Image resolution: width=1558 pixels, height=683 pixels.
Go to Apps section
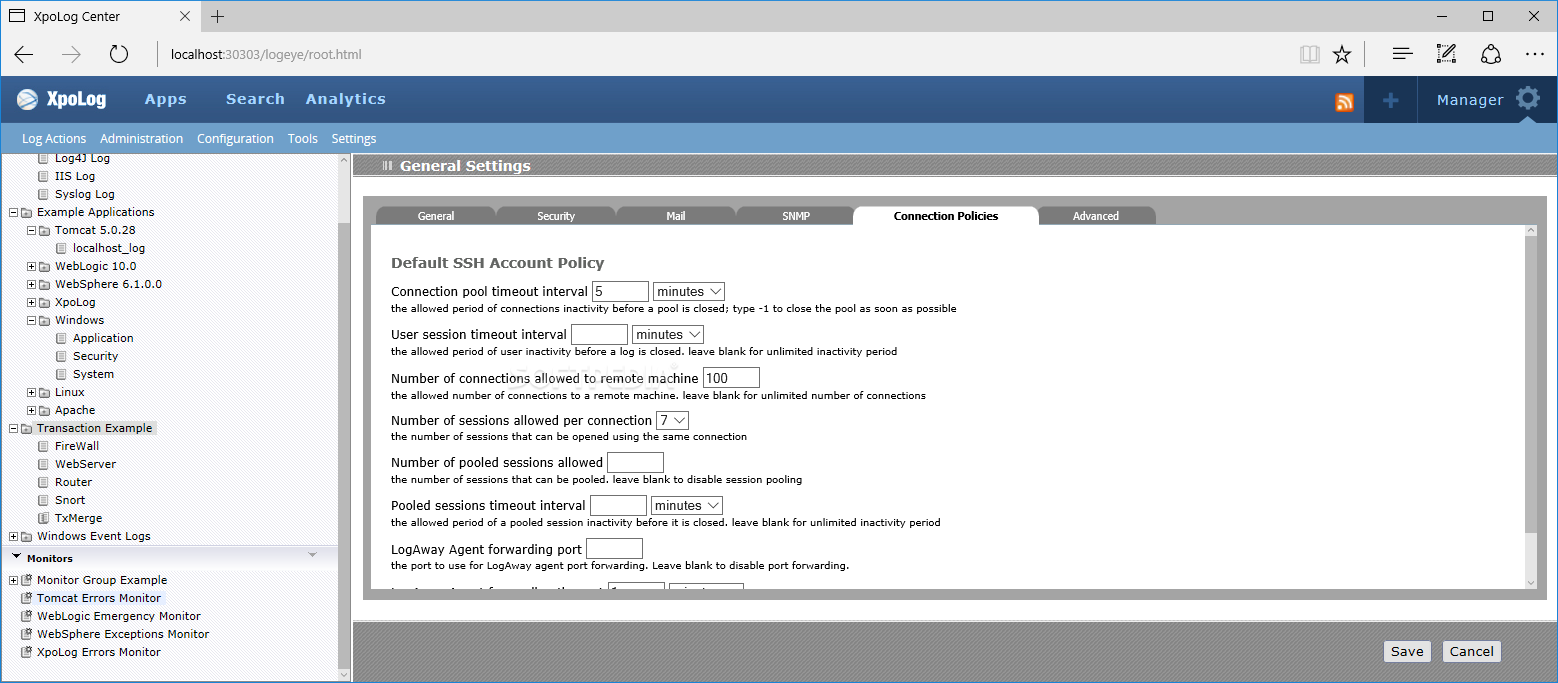click(x=166, y=99)
